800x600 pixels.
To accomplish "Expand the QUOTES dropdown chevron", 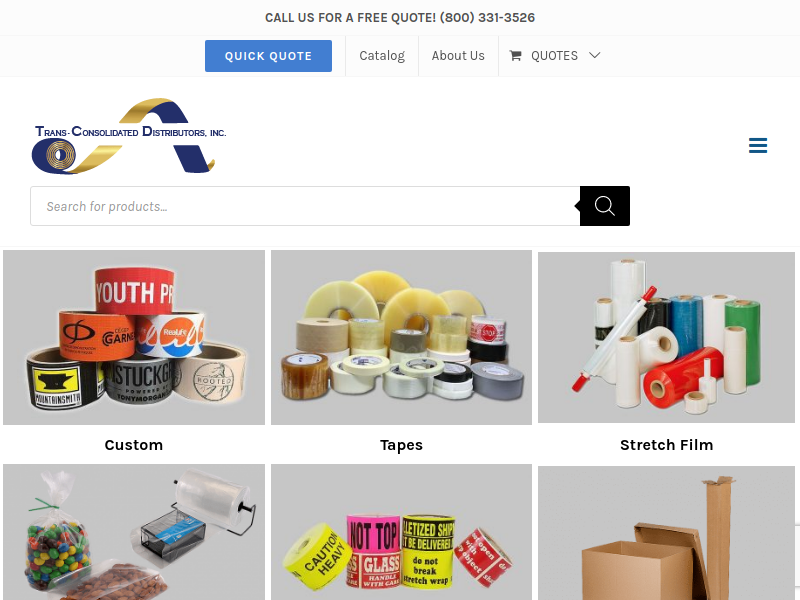I will point(594,55).
